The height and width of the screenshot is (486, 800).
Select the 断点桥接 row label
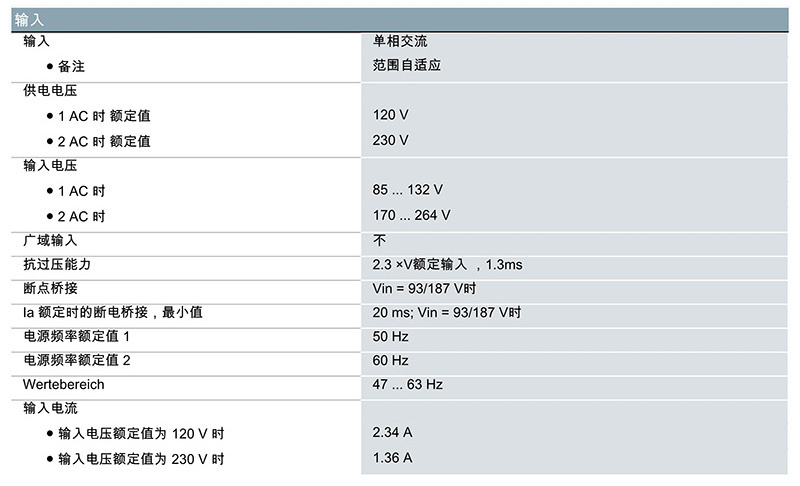click(x=50, y=289)
